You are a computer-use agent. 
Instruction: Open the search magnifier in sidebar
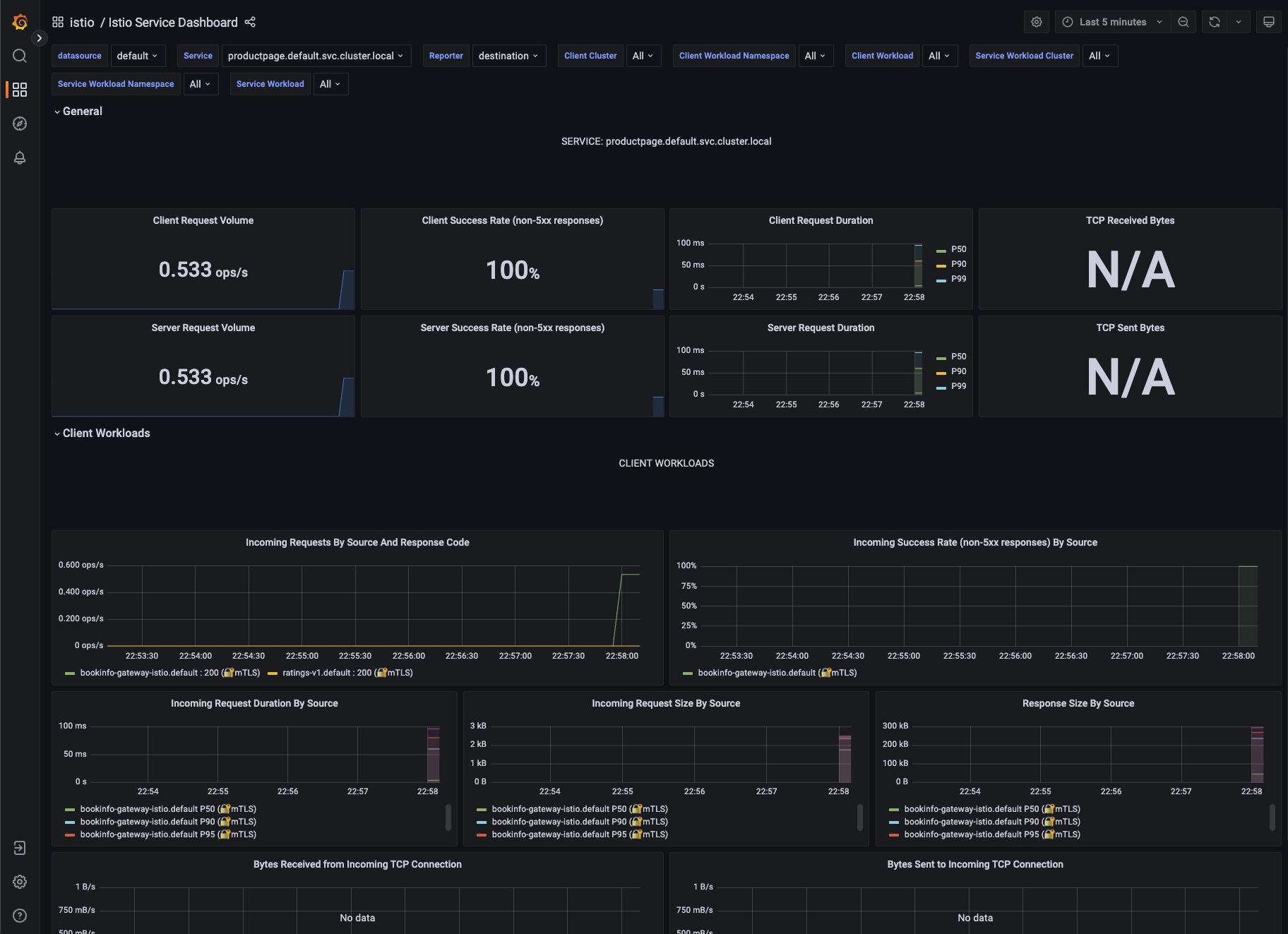coord(20,56)
